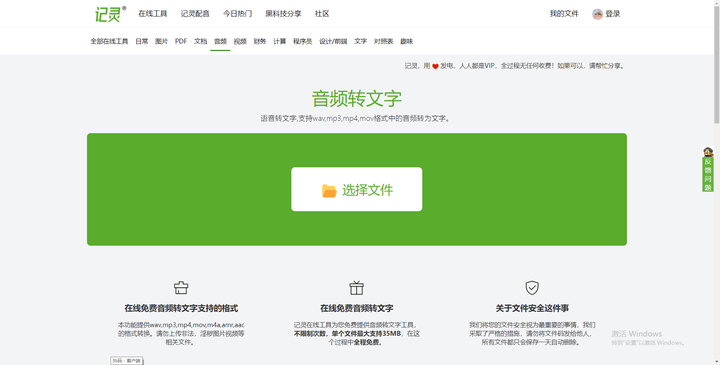Click the basket icon above 支持的格式
720x365 pixels.
(181, 288)
